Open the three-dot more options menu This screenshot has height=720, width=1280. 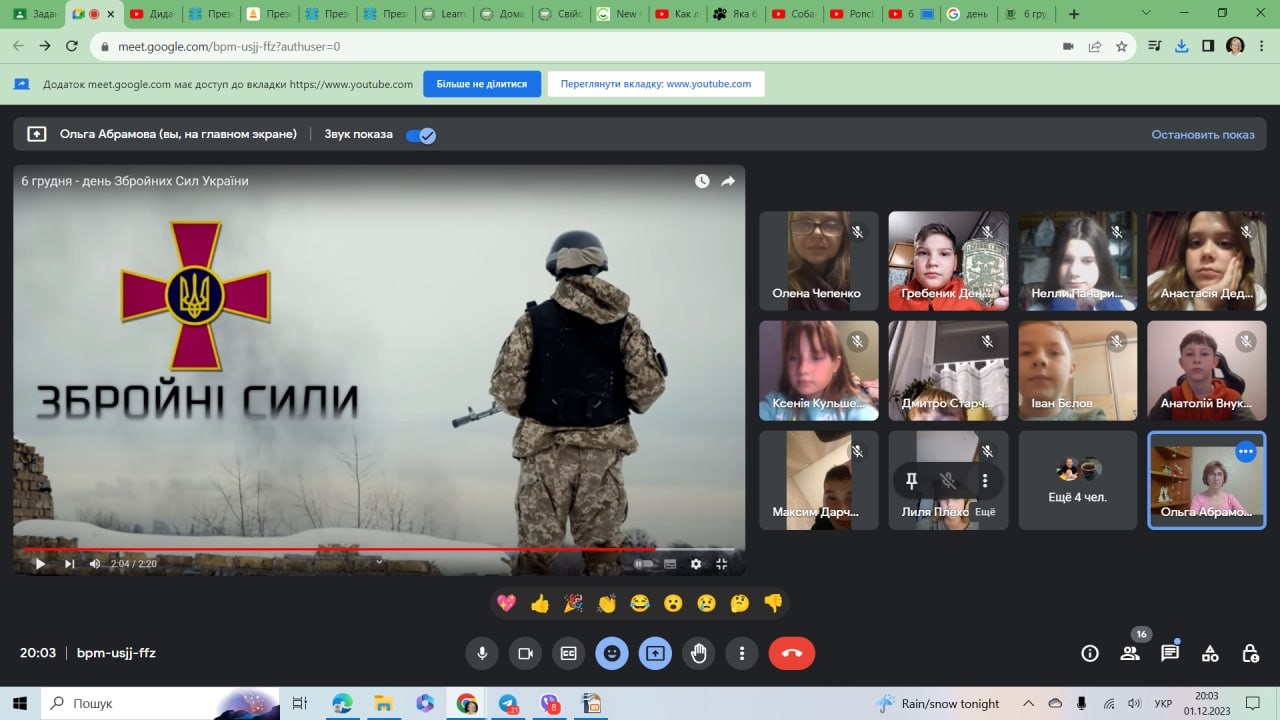point(741,653)
